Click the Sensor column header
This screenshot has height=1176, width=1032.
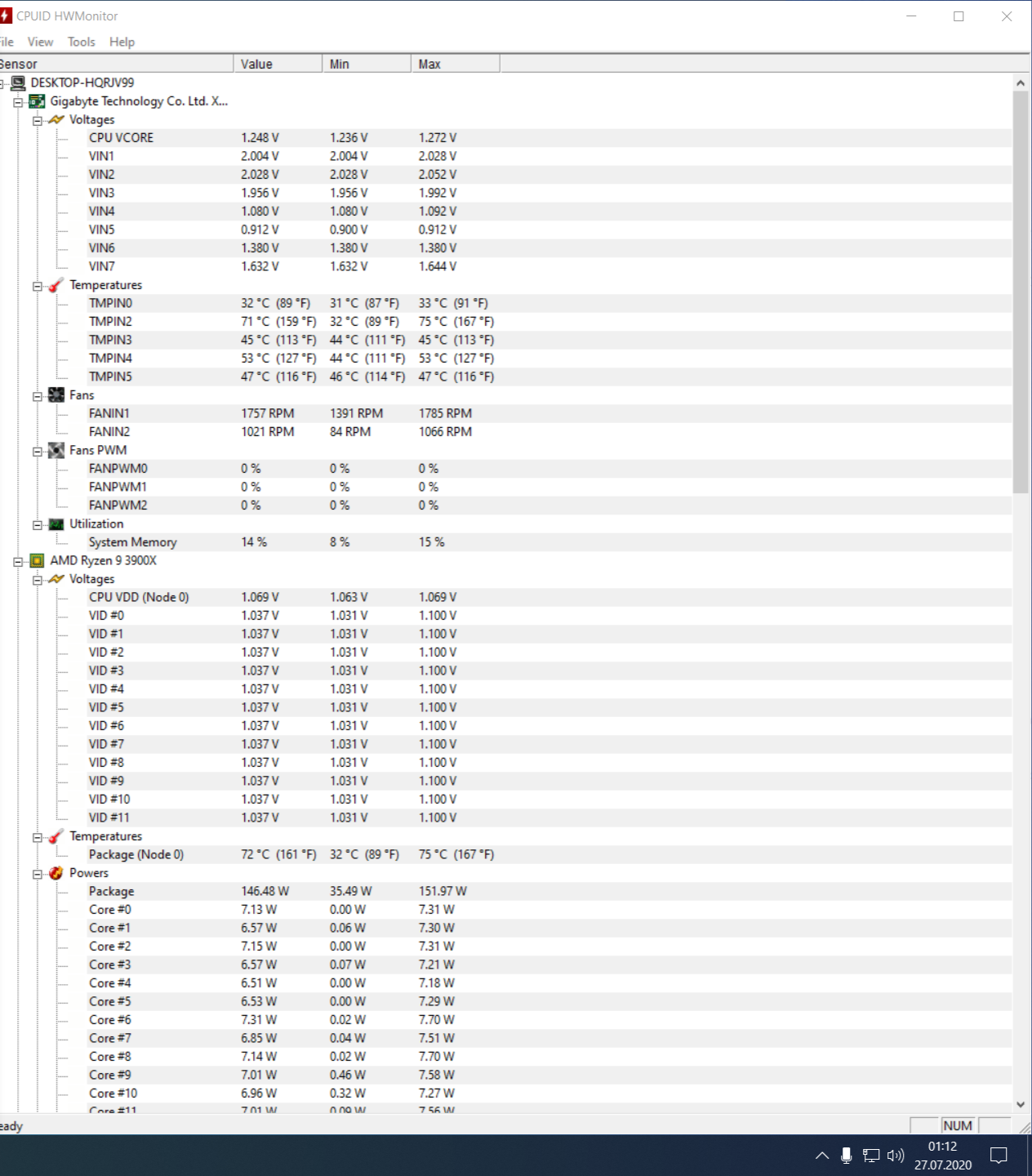click(x=117, y=64)
